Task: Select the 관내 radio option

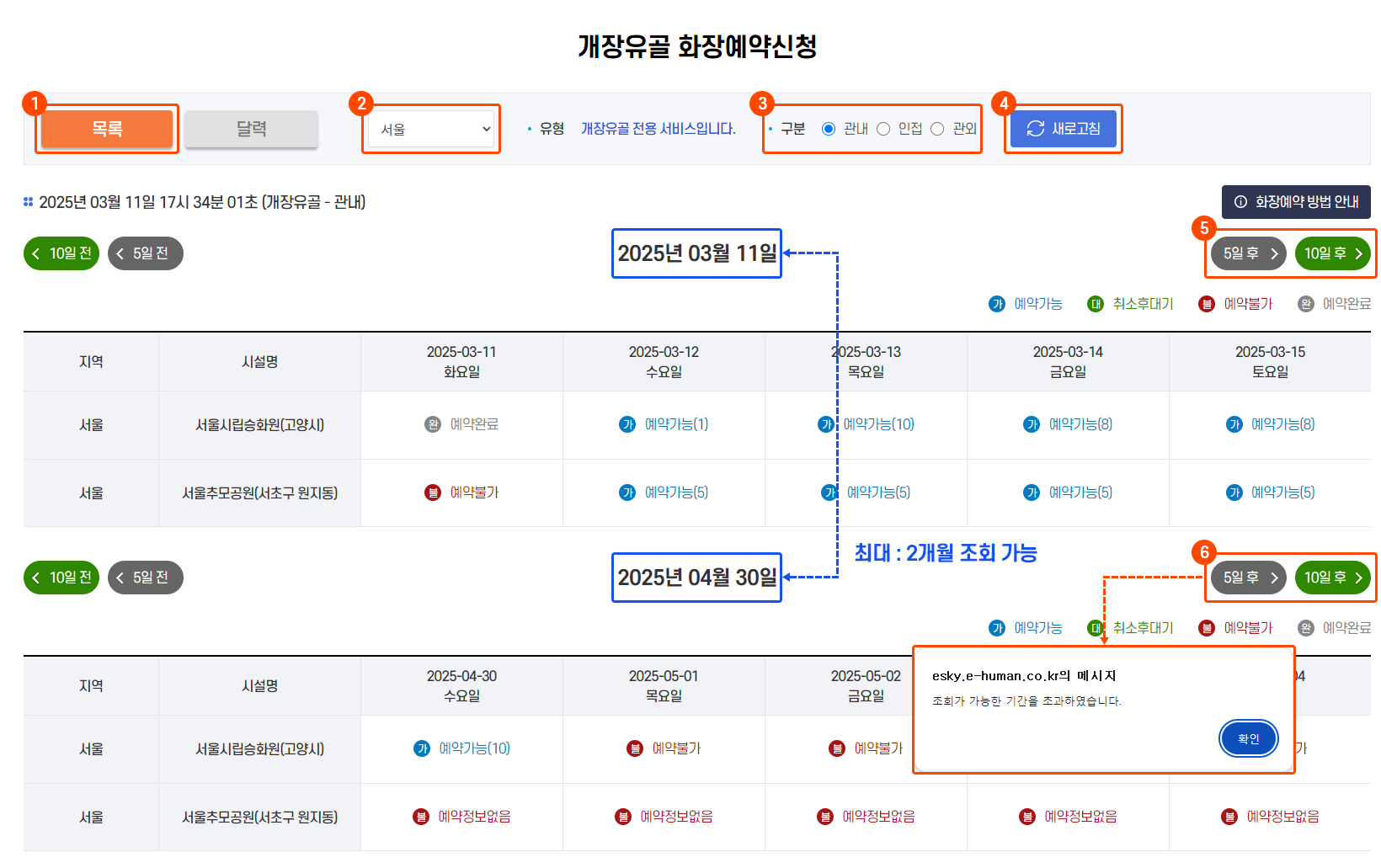Action: (x=829, y=129)
